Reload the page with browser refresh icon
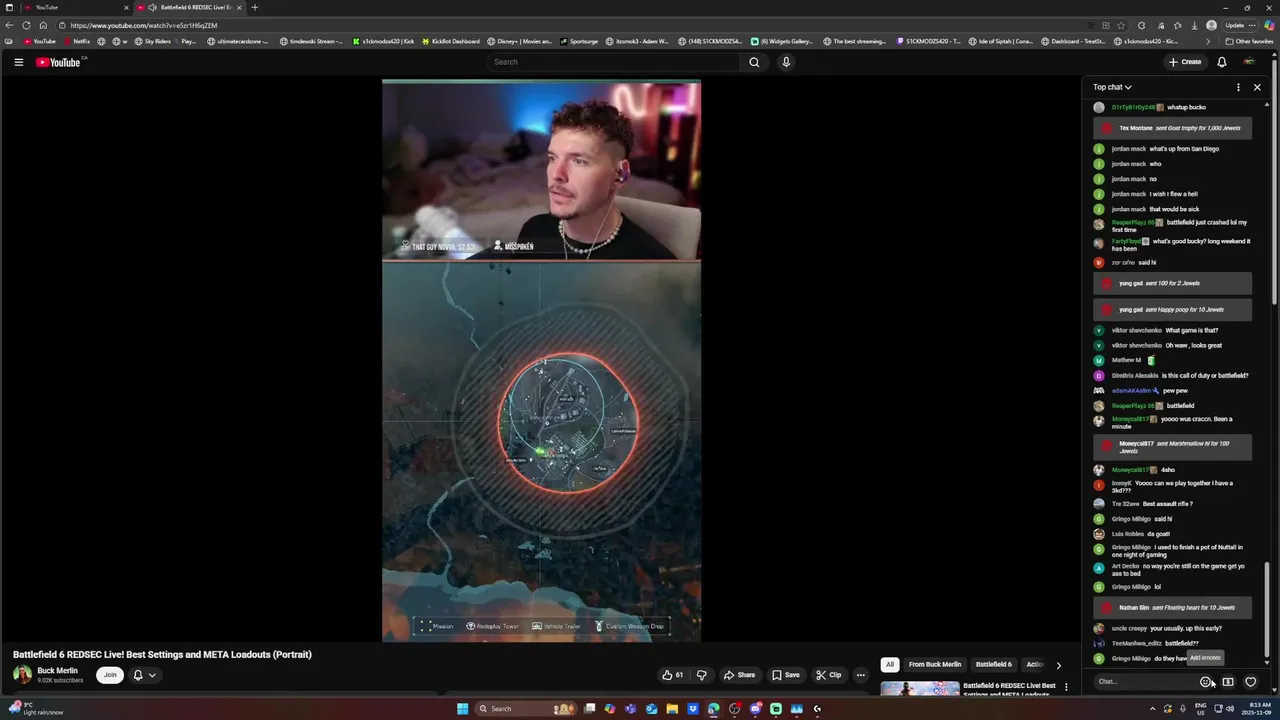This screenshot has width=1280, height=720. 26,25
